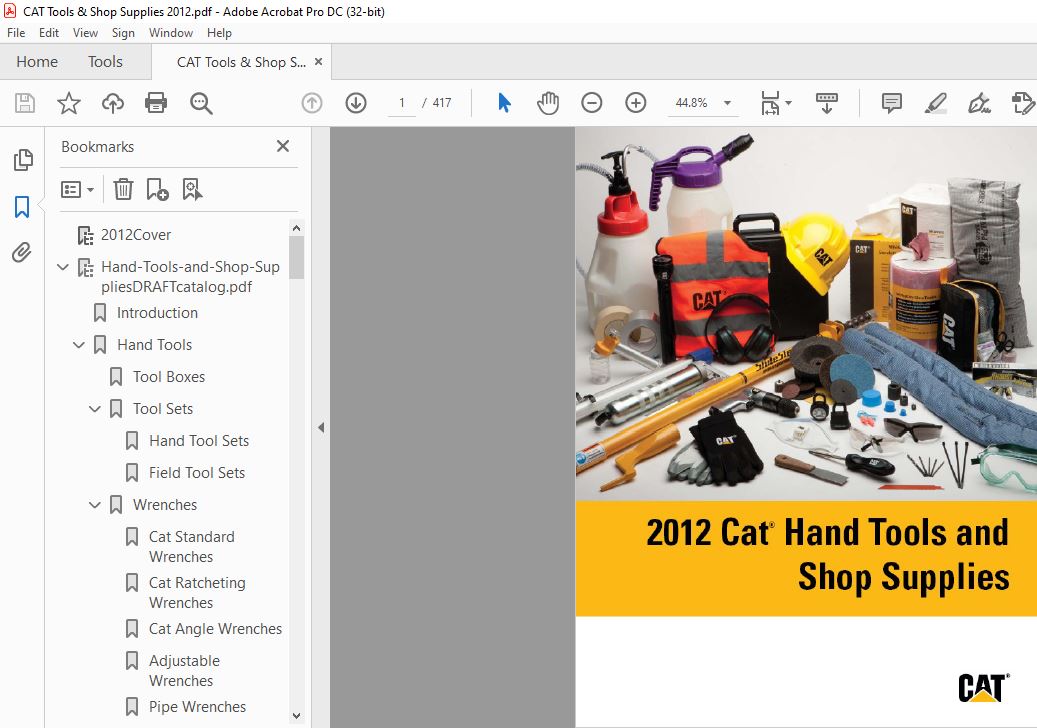
Task: Click the Fit page tool icon
Action: 770,103
